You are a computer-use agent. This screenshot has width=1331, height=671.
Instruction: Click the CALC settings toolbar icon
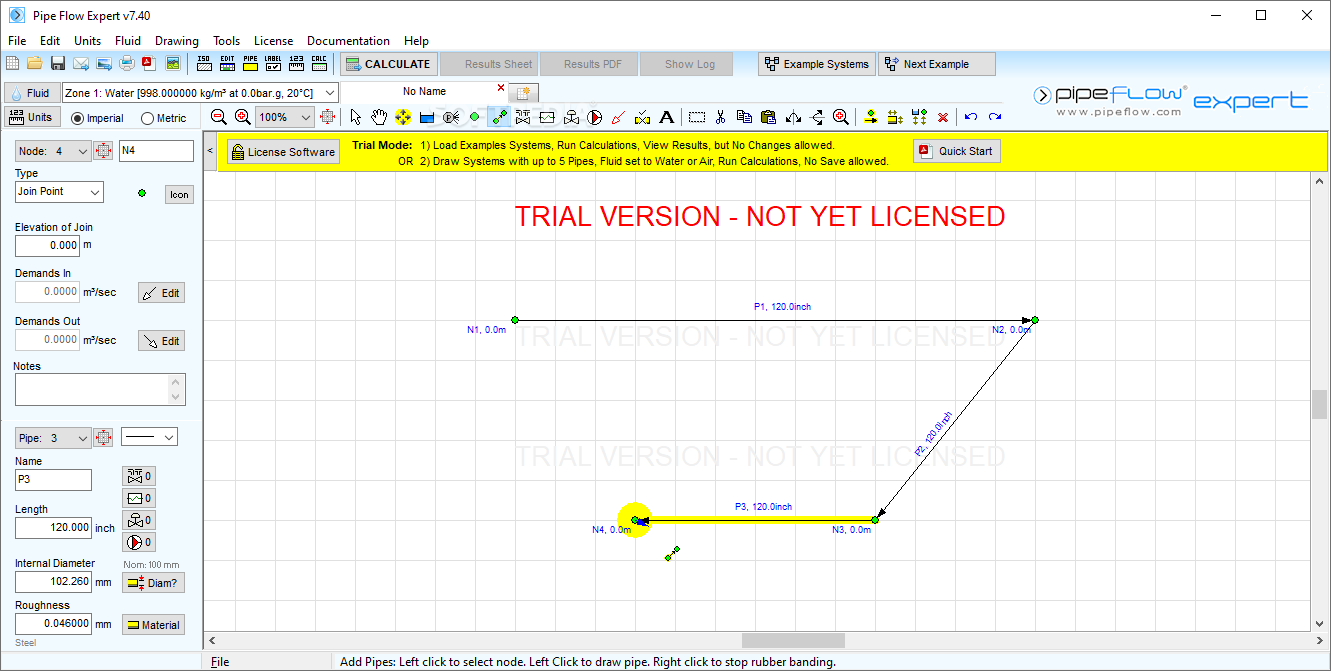(x=319, y=63)
